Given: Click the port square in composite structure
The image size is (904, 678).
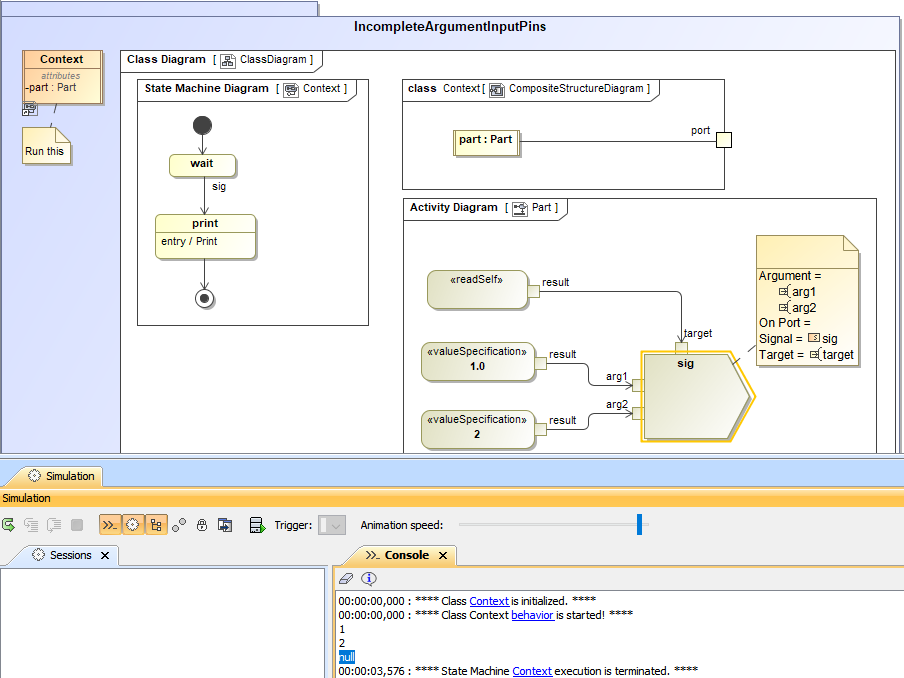Looking at the screenshot, I should (724, 140).
